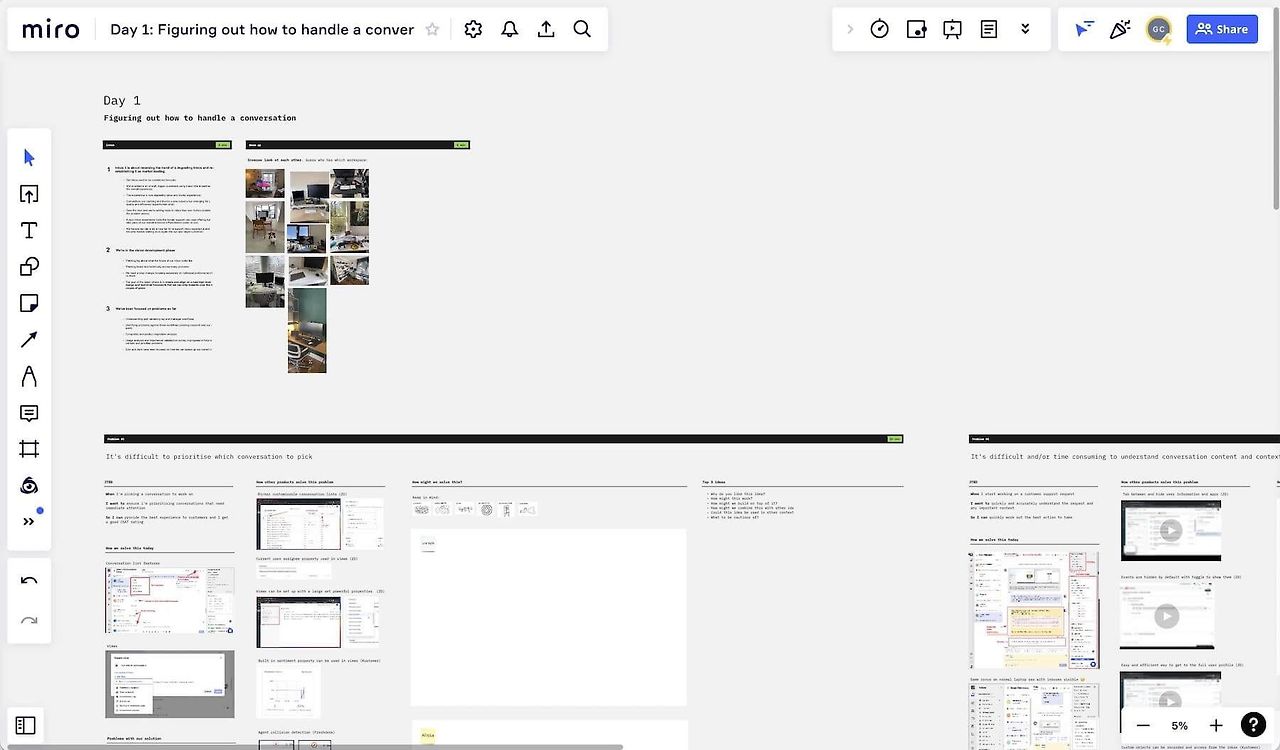This screenshot has height=750, width=1280.
Task: Click the Miro logo
Action: coord(50,29)
